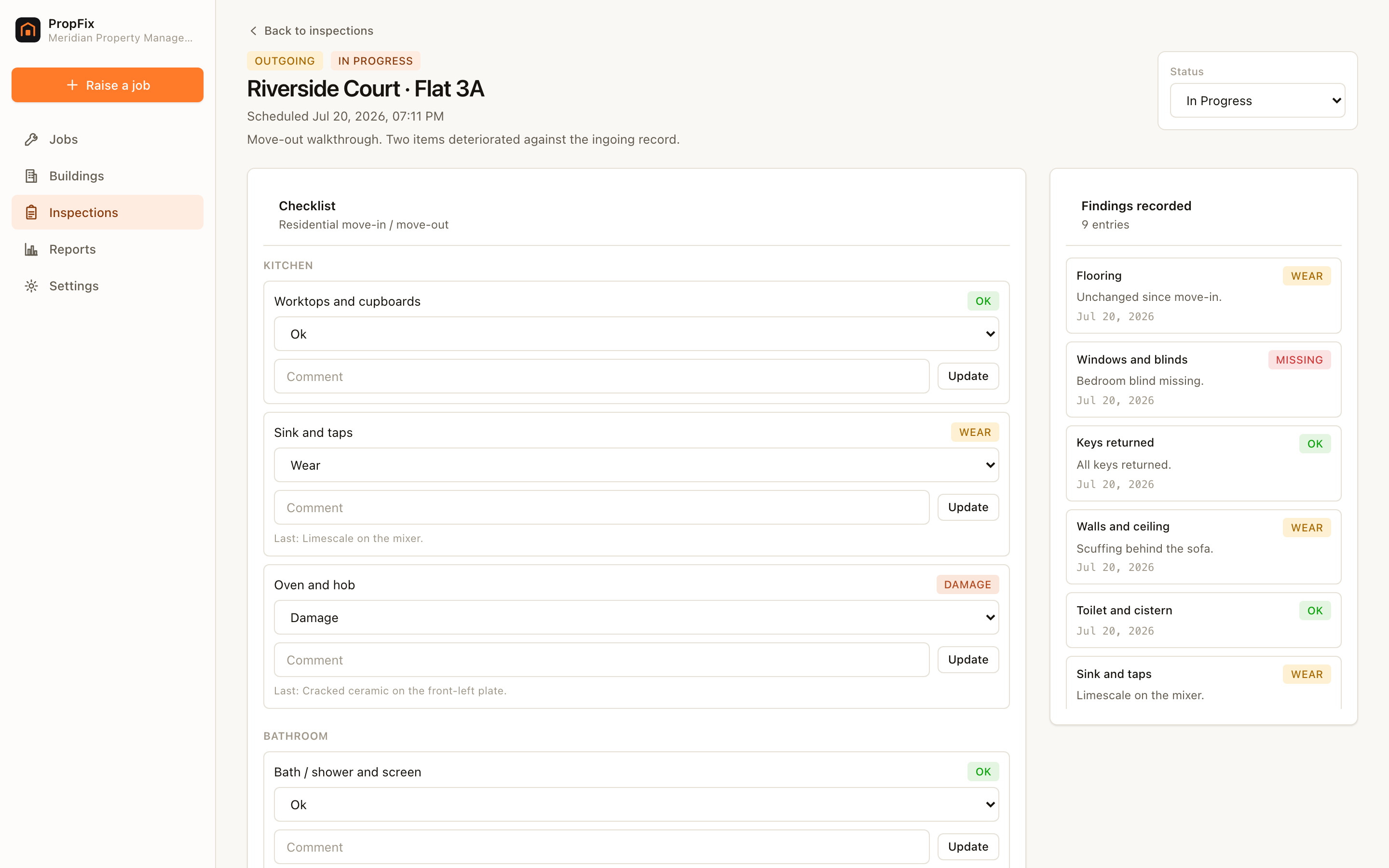The width and height of the screenshot is (1389, 868).
Task: Click the Toilet and cistern finding card
Action: click(1203, 620)
